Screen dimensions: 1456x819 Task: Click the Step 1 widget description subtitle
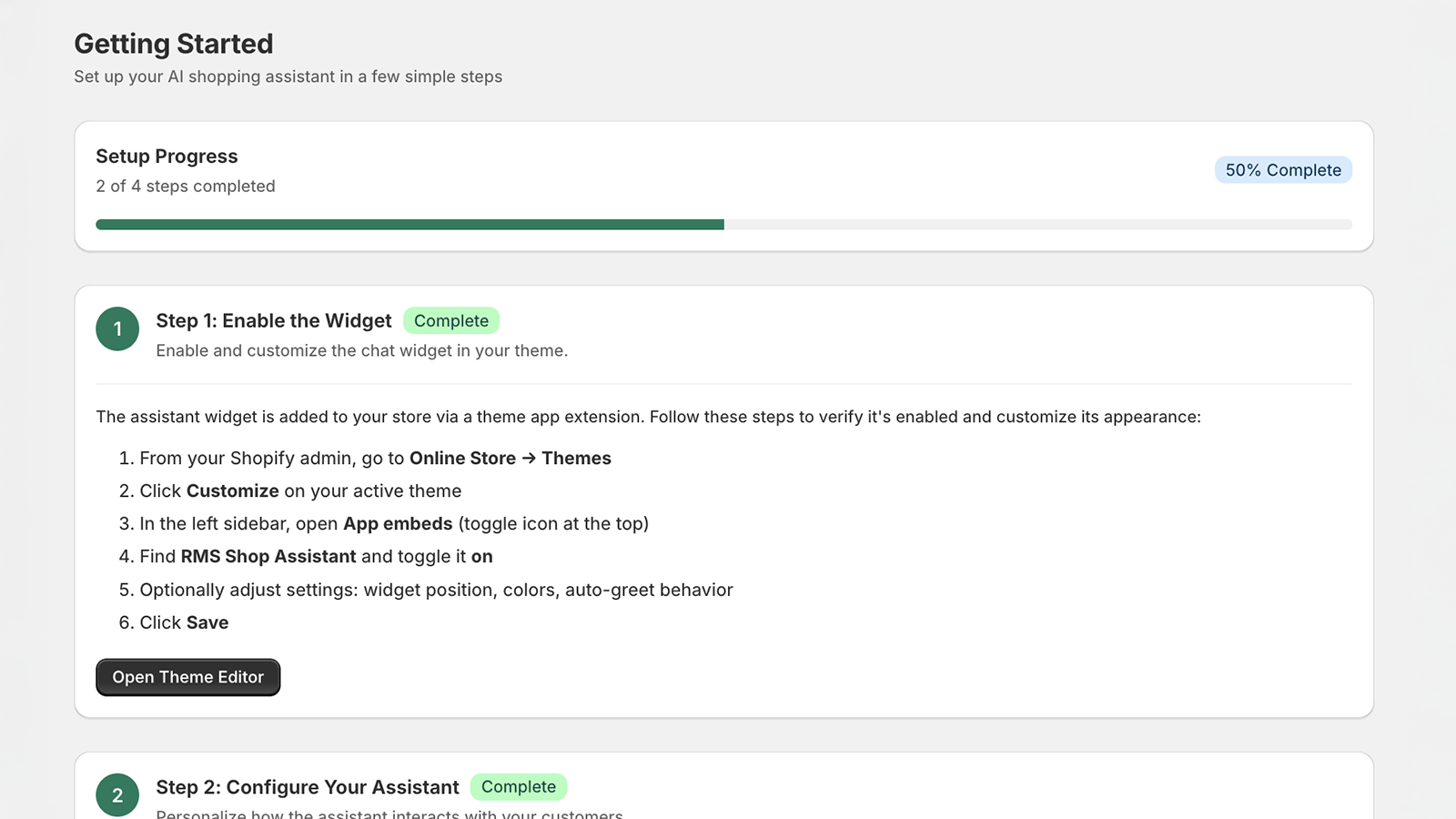362,351
